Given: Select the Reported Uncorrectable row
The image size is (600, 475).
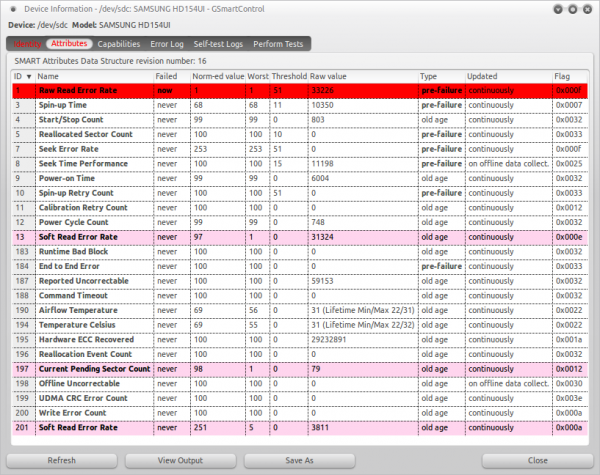Looking at the screenshot, I should (x=300, y=281).
